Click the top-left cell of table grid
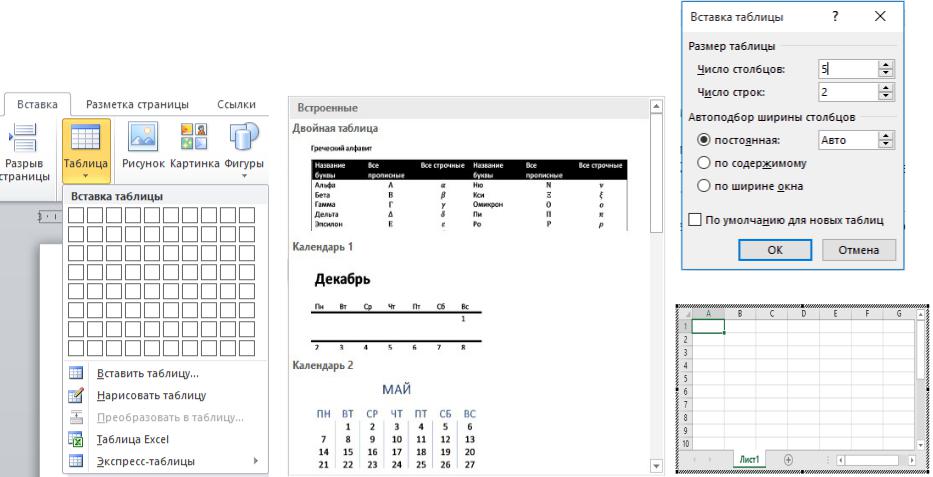 point(76,215)
